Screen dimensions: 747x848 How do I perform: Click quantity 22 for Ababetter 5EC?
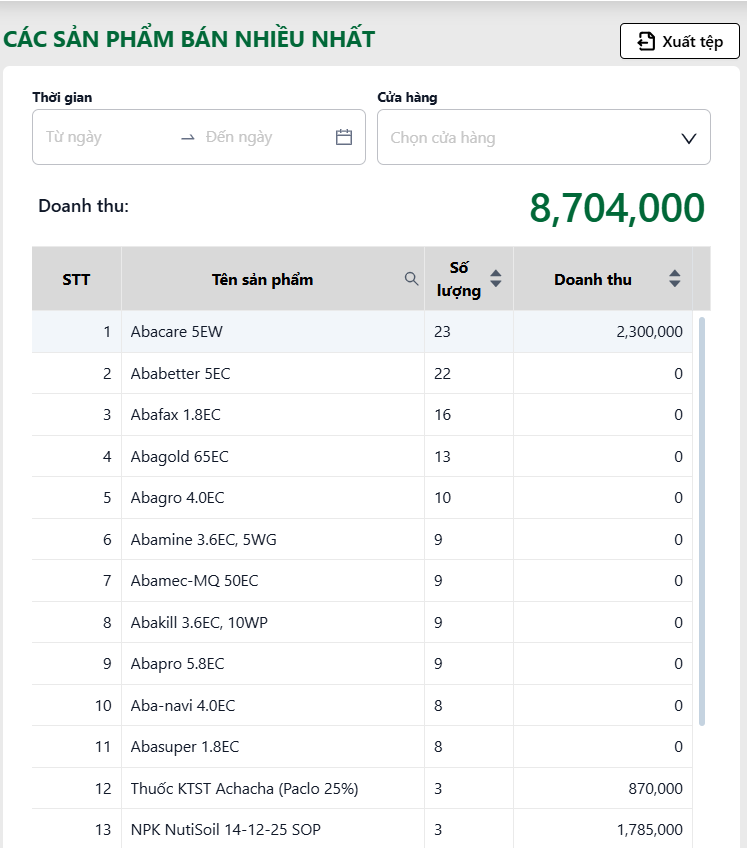pos(442,374)
